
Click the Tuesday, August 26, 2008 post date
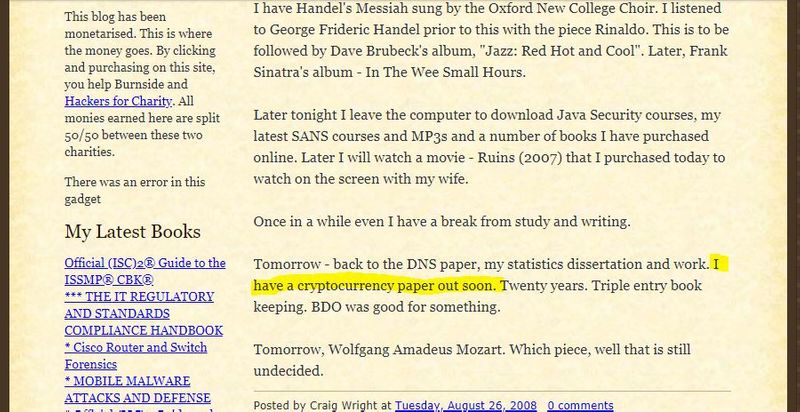pyautogui.click(x=464, y=405)
